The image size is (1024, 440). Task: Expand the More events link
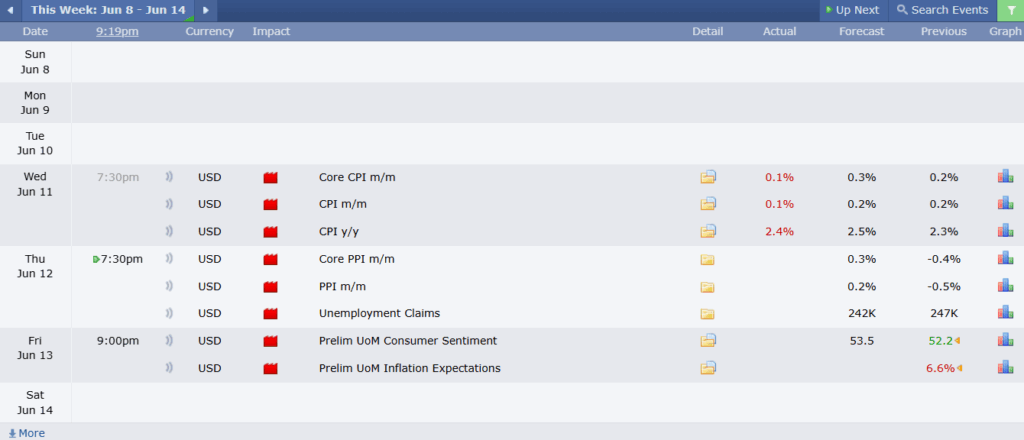click(x=26, y=433)
